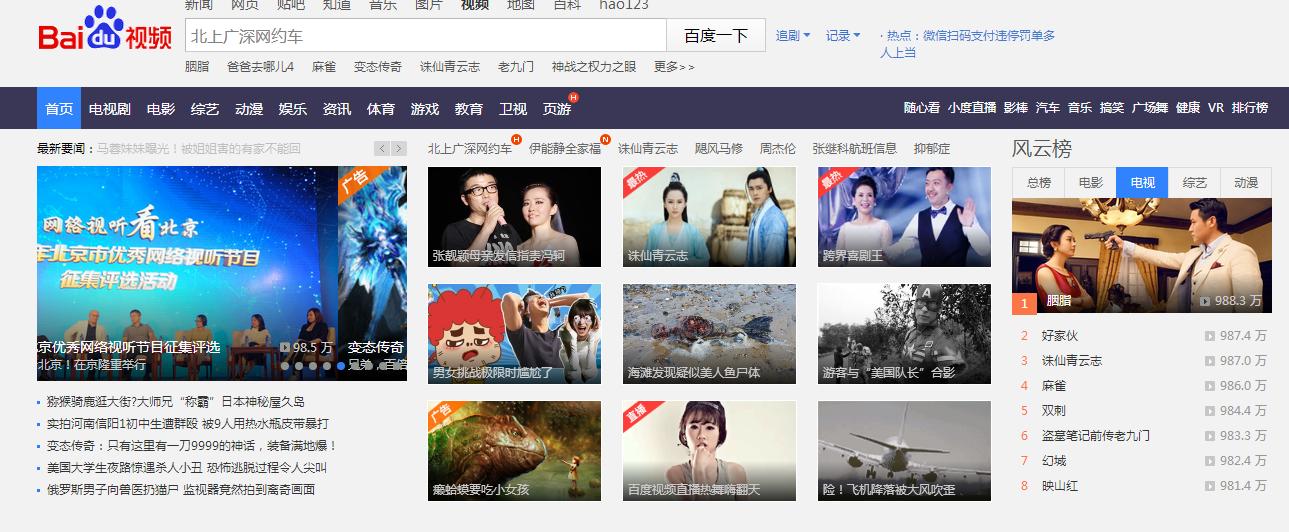Expand the 追剧 dropdown
This screenshot has height=532, width=1289.
tap(793, 36)
